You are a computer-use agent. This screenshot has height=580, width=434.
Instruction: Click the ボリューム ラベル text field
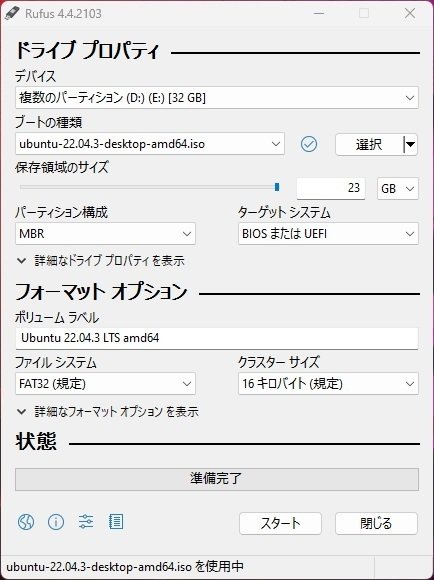(x=217, y=338)
